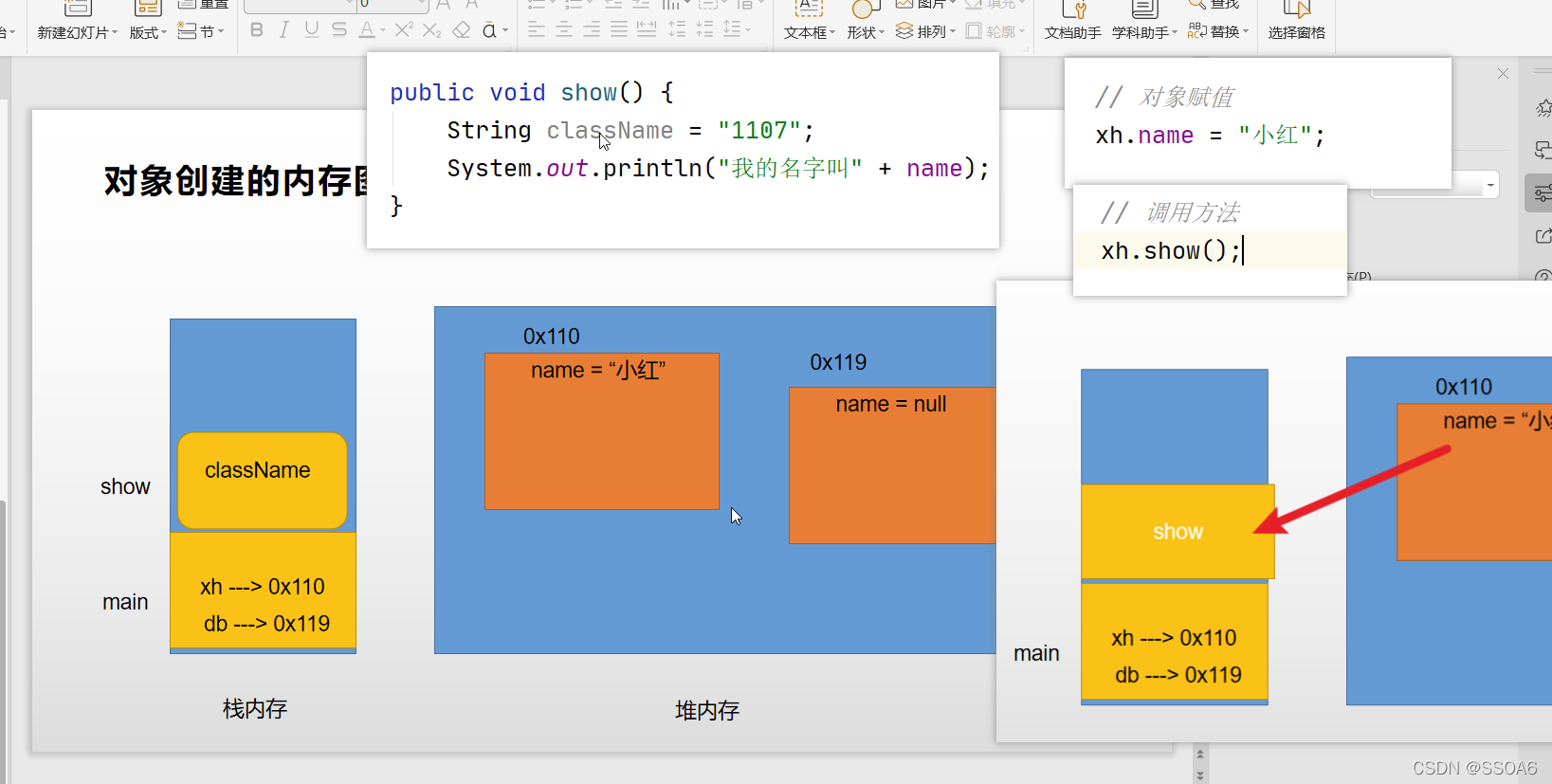The image size is (1552, 784).
Task: Toggle underline text formatting
Action: (312, 30)
